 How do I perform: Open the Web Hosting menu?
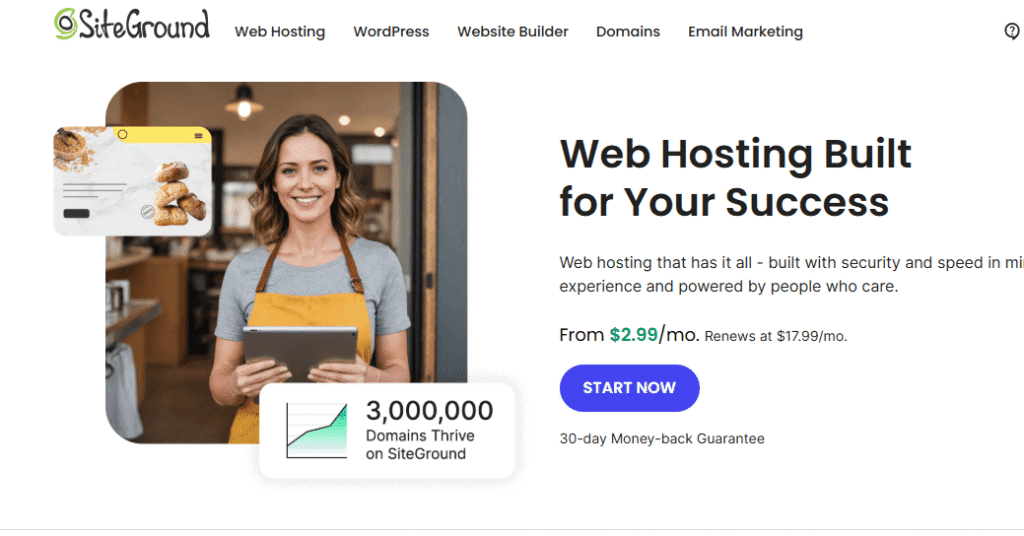280,31
